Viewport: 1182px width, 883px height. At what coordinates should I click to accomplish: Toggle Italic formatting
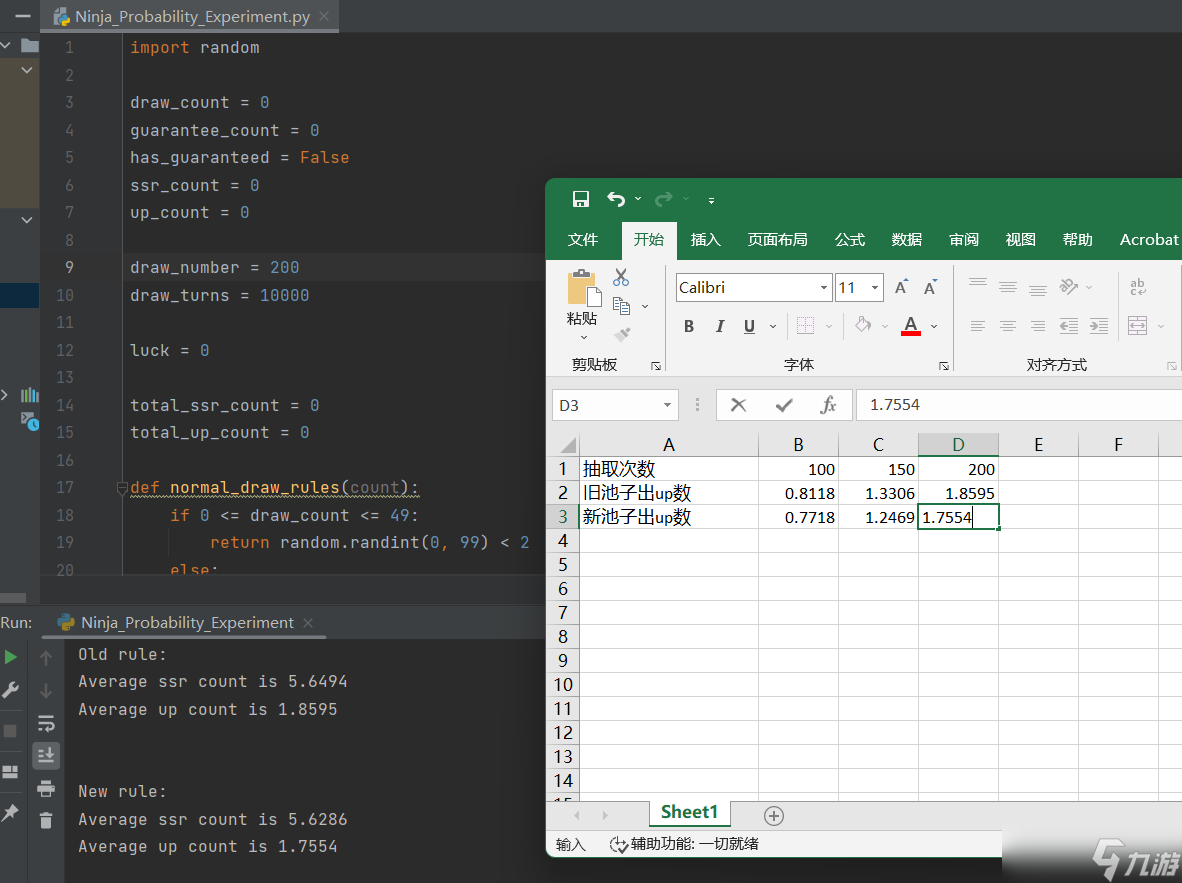click(719, 326)
